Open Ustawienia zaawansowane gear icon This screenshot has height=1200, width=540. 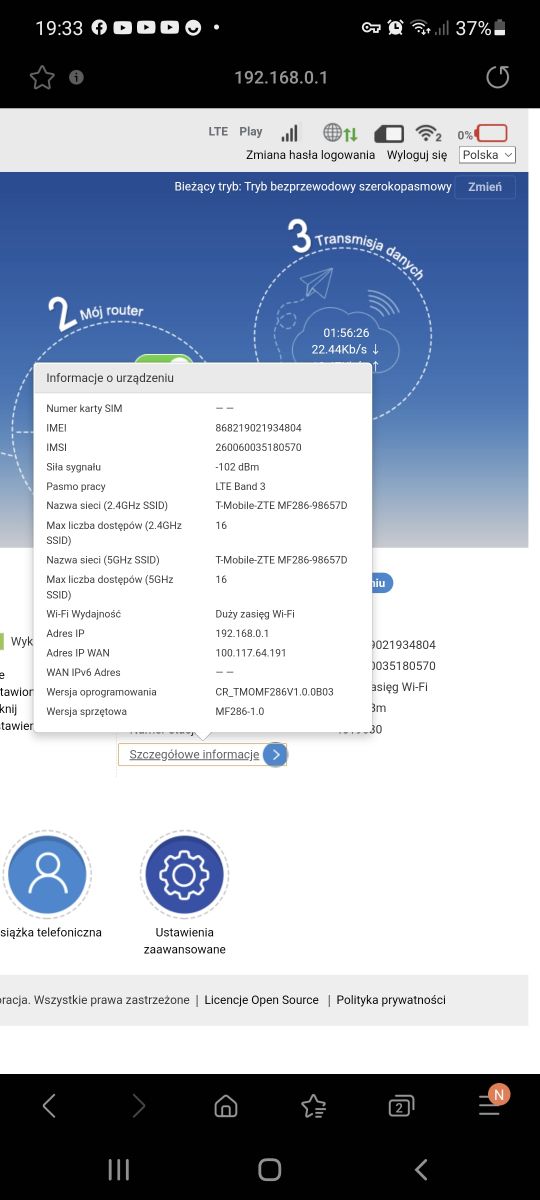click(184, 875)
